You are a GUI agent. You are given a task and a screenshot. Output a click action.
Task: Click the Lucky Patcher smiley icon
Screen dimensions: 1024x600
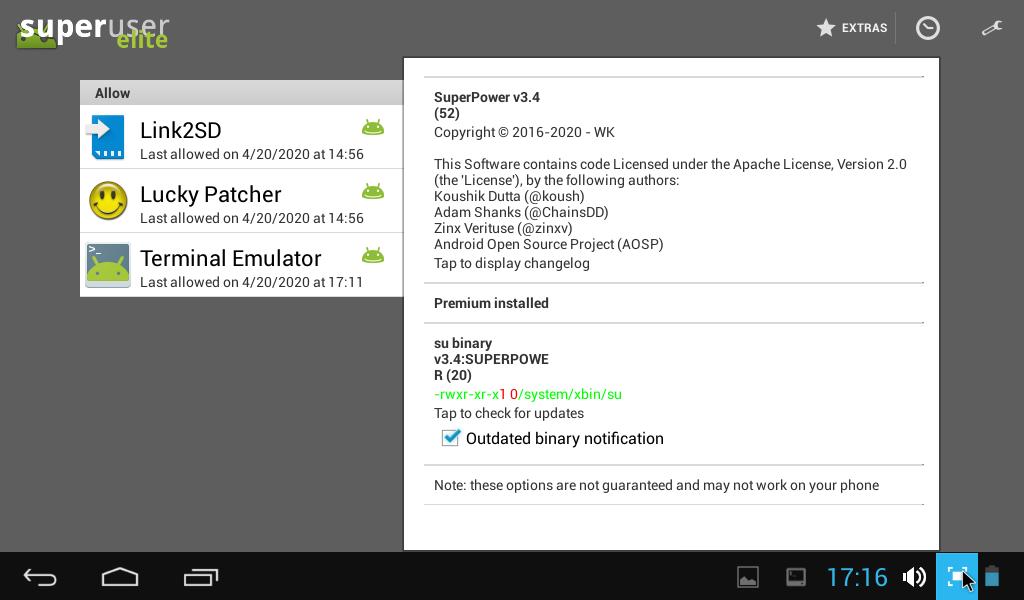(x=108, y=200)
